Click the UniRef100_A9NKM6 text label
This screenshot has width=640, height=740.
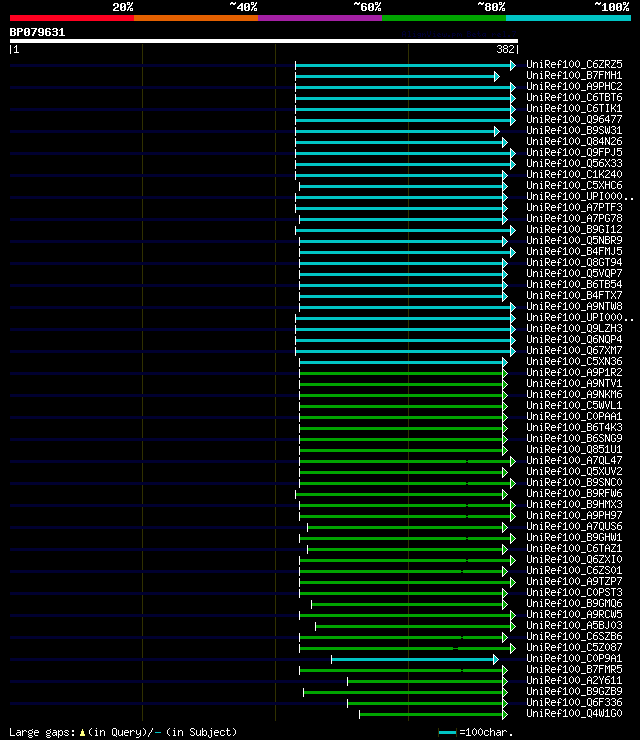click(x=574, y=395)
